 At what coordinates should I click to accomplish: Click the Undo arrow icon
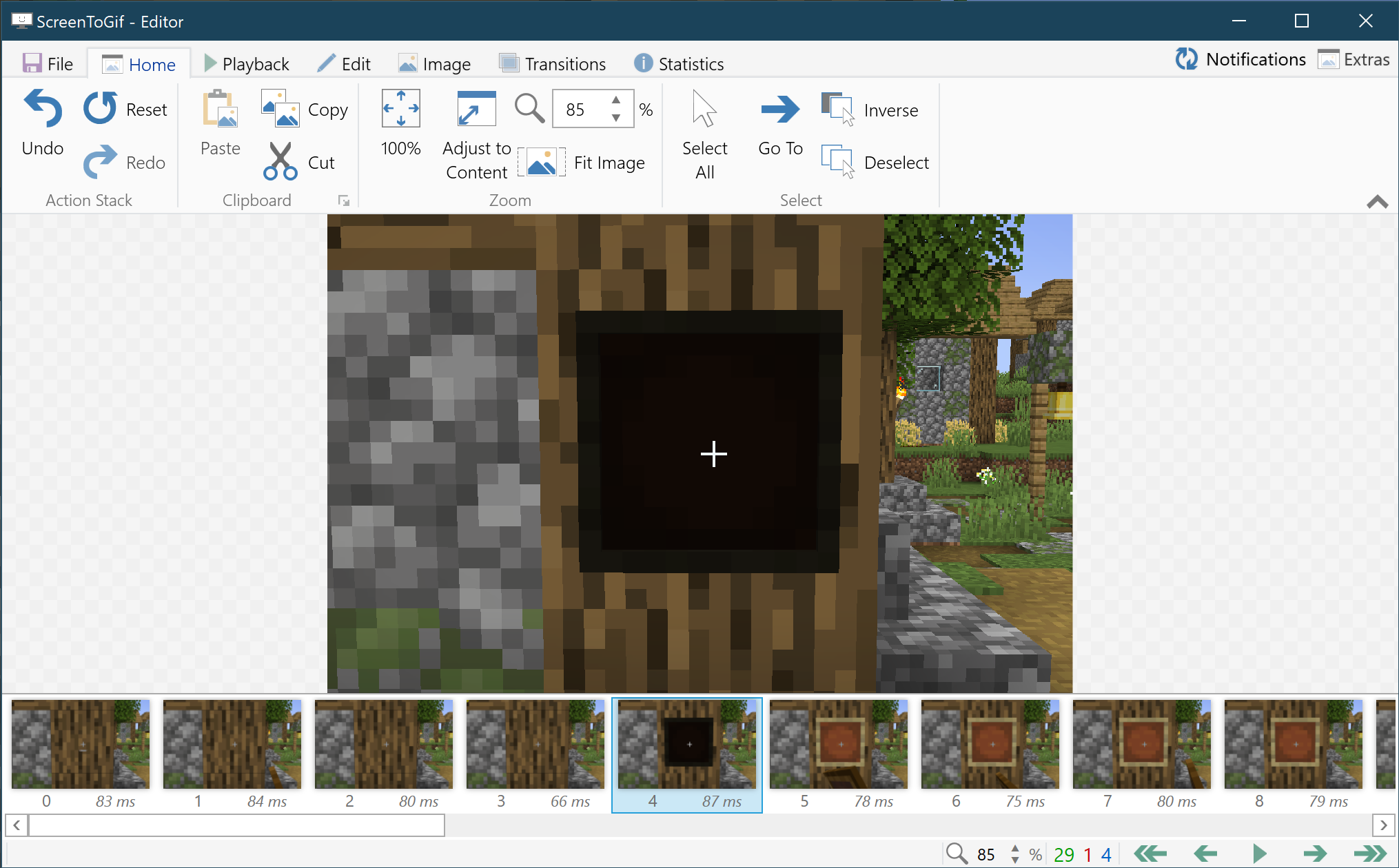point(43,109)
